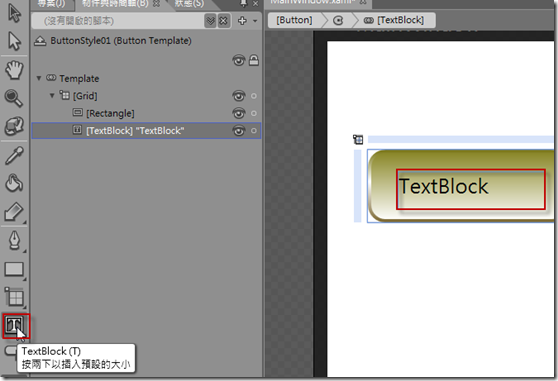Hide the [TextBlock] layer with eye icon

239,131
